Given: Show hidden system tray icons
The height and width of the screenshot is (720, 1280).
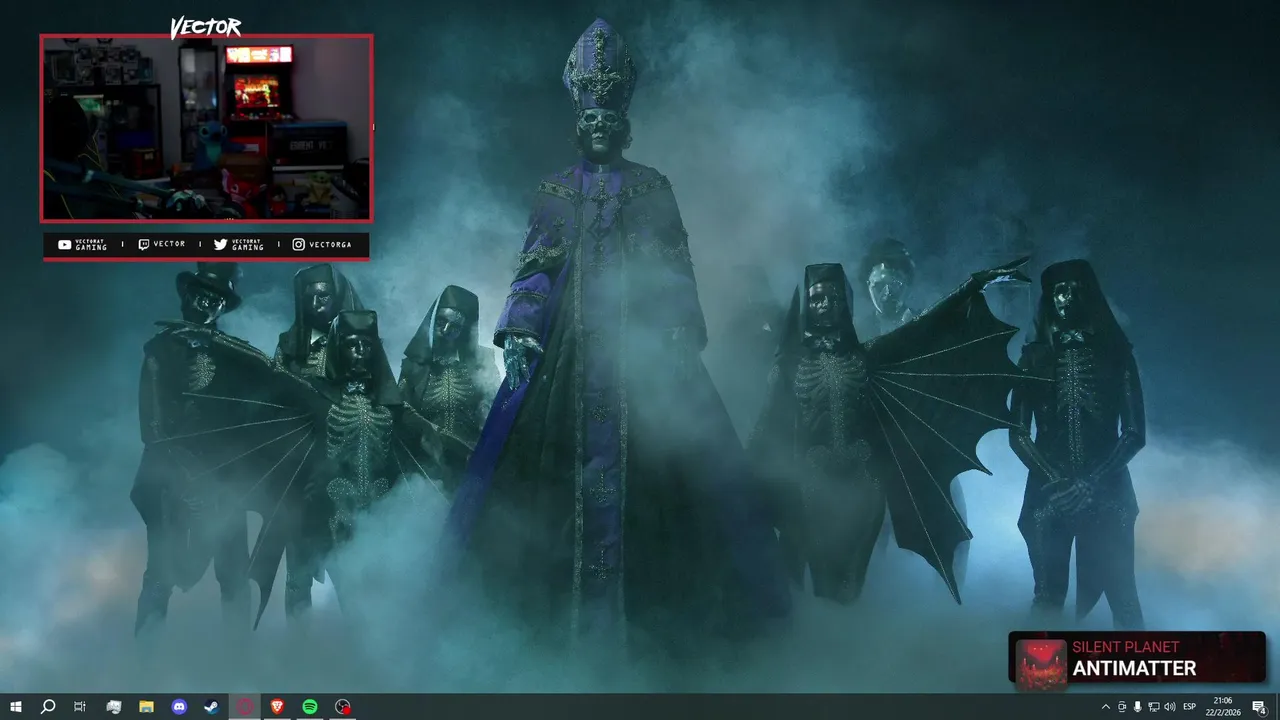Looking at the screenshot, I should 1105,707.
